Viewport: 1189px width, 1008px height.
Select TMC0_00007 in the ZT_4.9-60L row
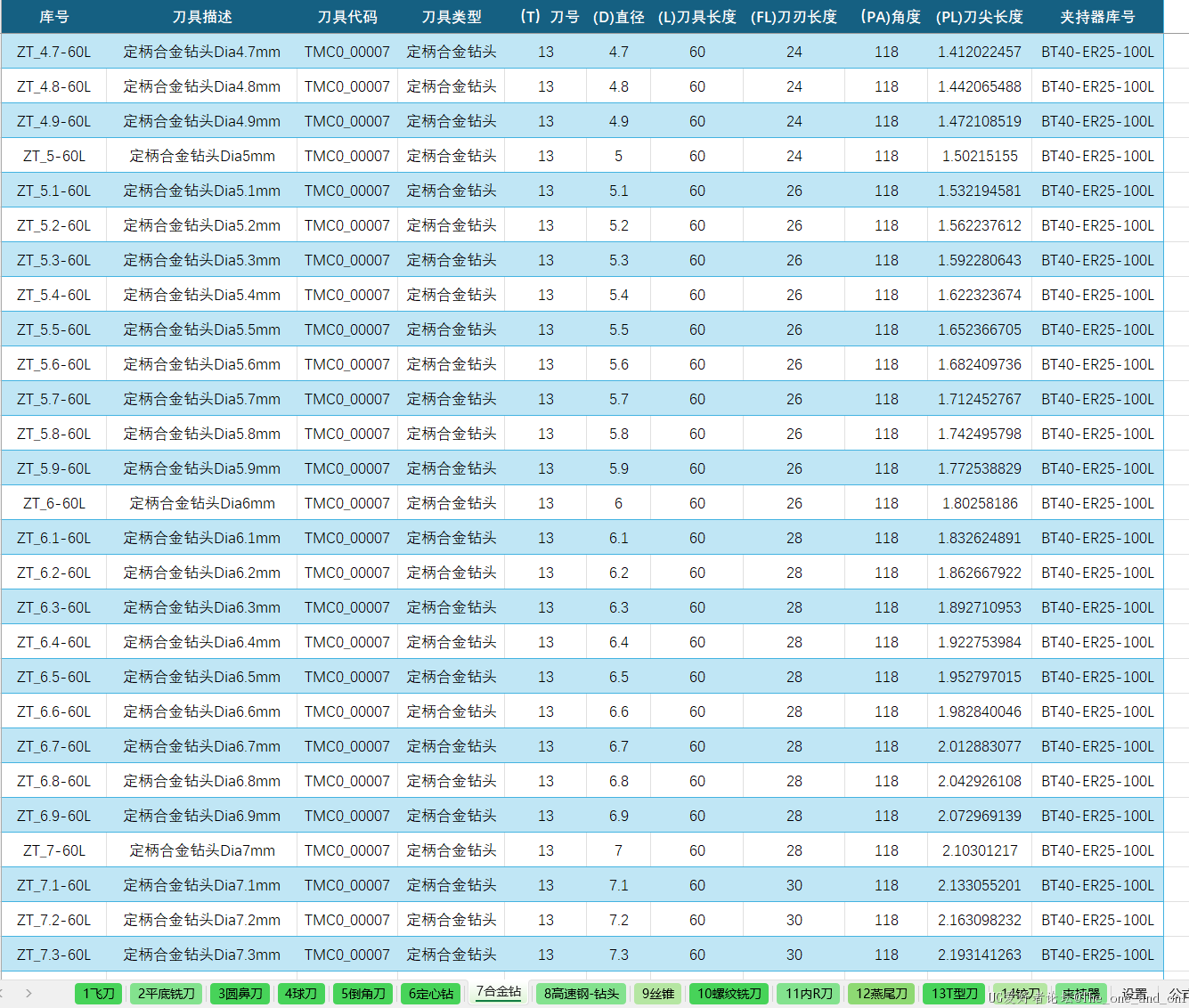click(347, 121)
